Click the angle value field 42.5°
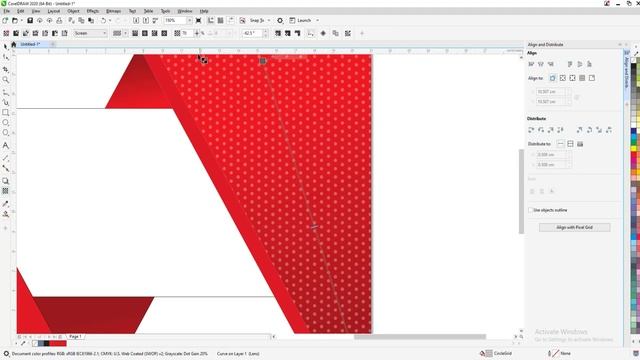This screenshot has width=640, height=360. pos(252,33)
